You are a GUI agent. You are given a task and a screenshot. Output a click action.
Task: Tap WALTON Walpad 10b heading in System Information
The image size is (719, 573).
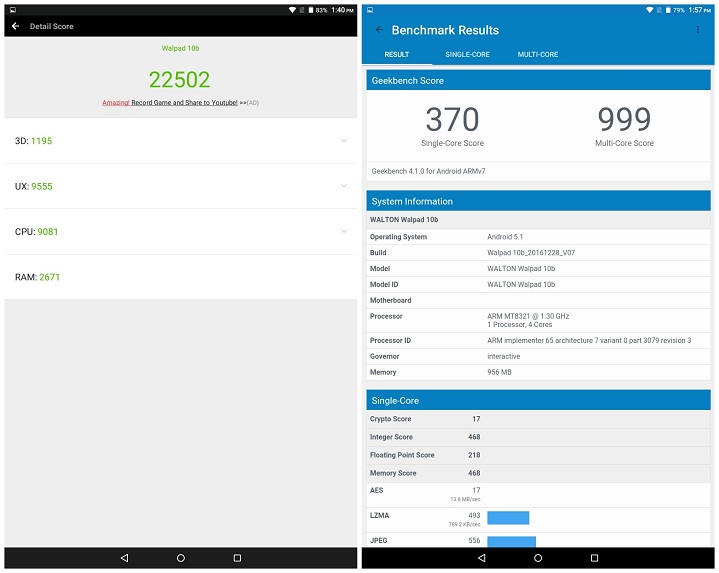(404, 220)
